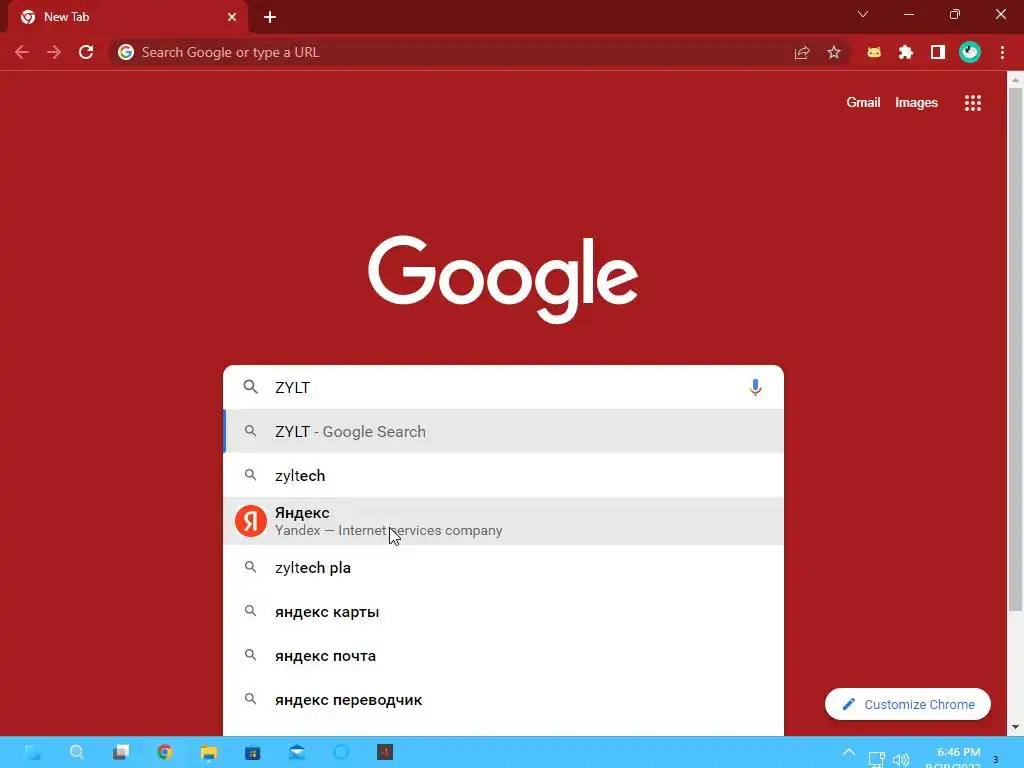
Task: Start voice search with the microphone icon
Action: click(x=755, y=387)
